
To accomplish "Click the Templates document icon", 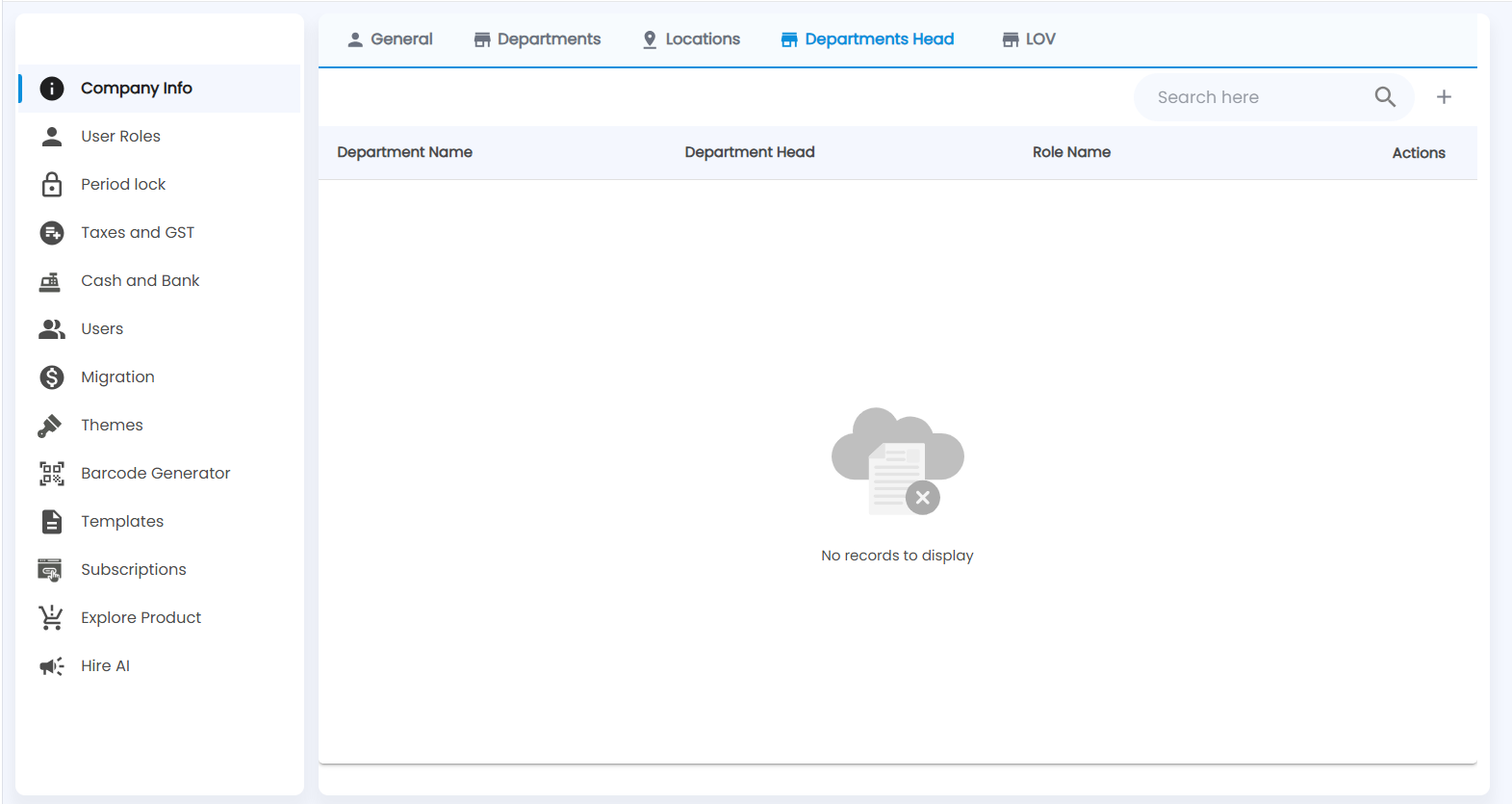I will (x=52, y=522).
